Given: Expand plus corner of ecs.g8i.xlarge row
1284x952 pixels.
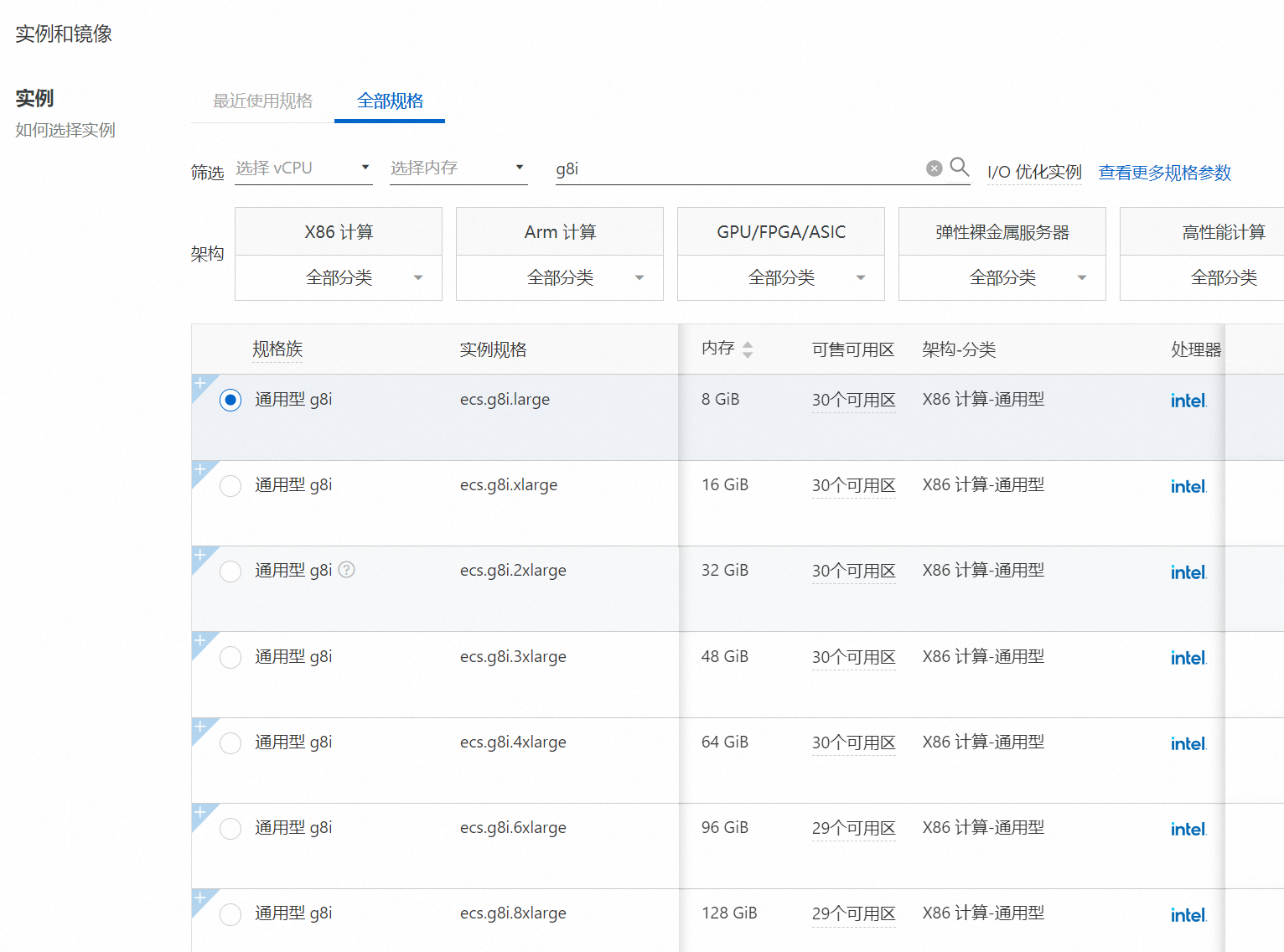Looking at the screenshot, I should (x=200, y=468).
